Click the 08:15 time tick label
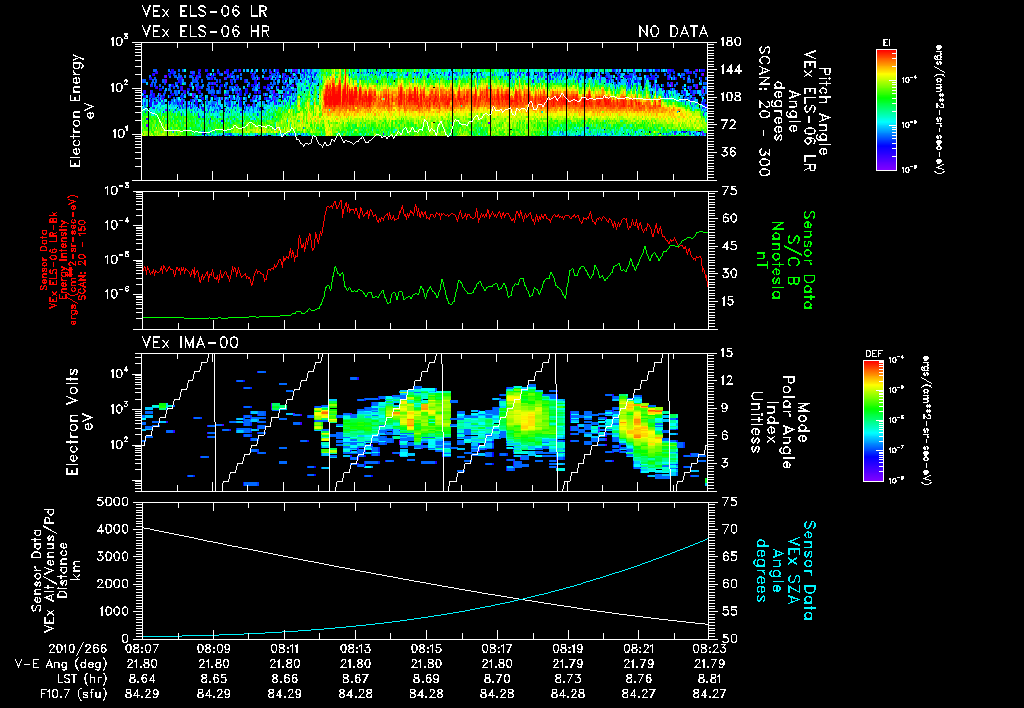 (426, 649)
